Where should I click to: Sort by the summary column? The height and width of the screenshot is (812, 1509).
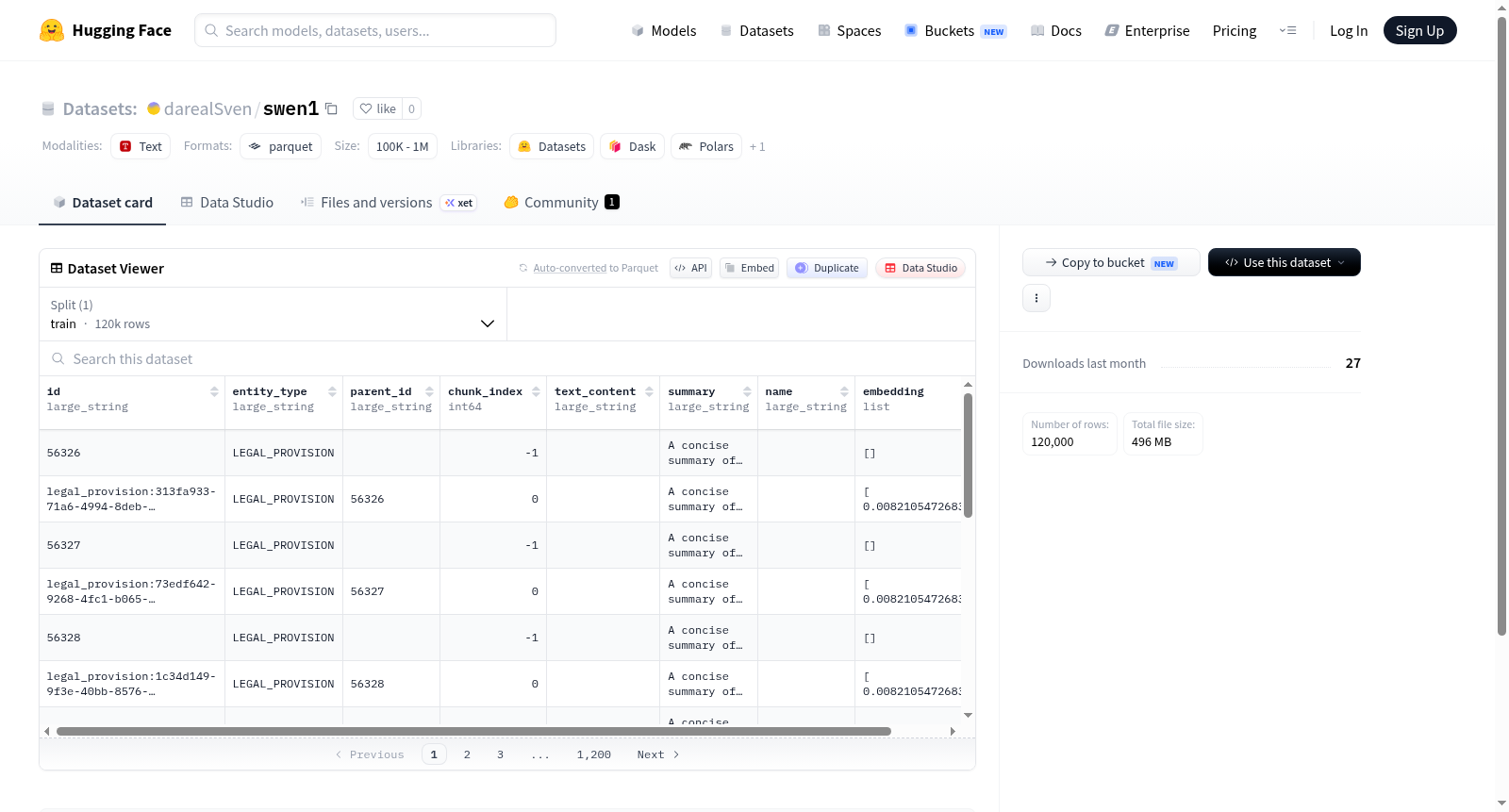747,391
